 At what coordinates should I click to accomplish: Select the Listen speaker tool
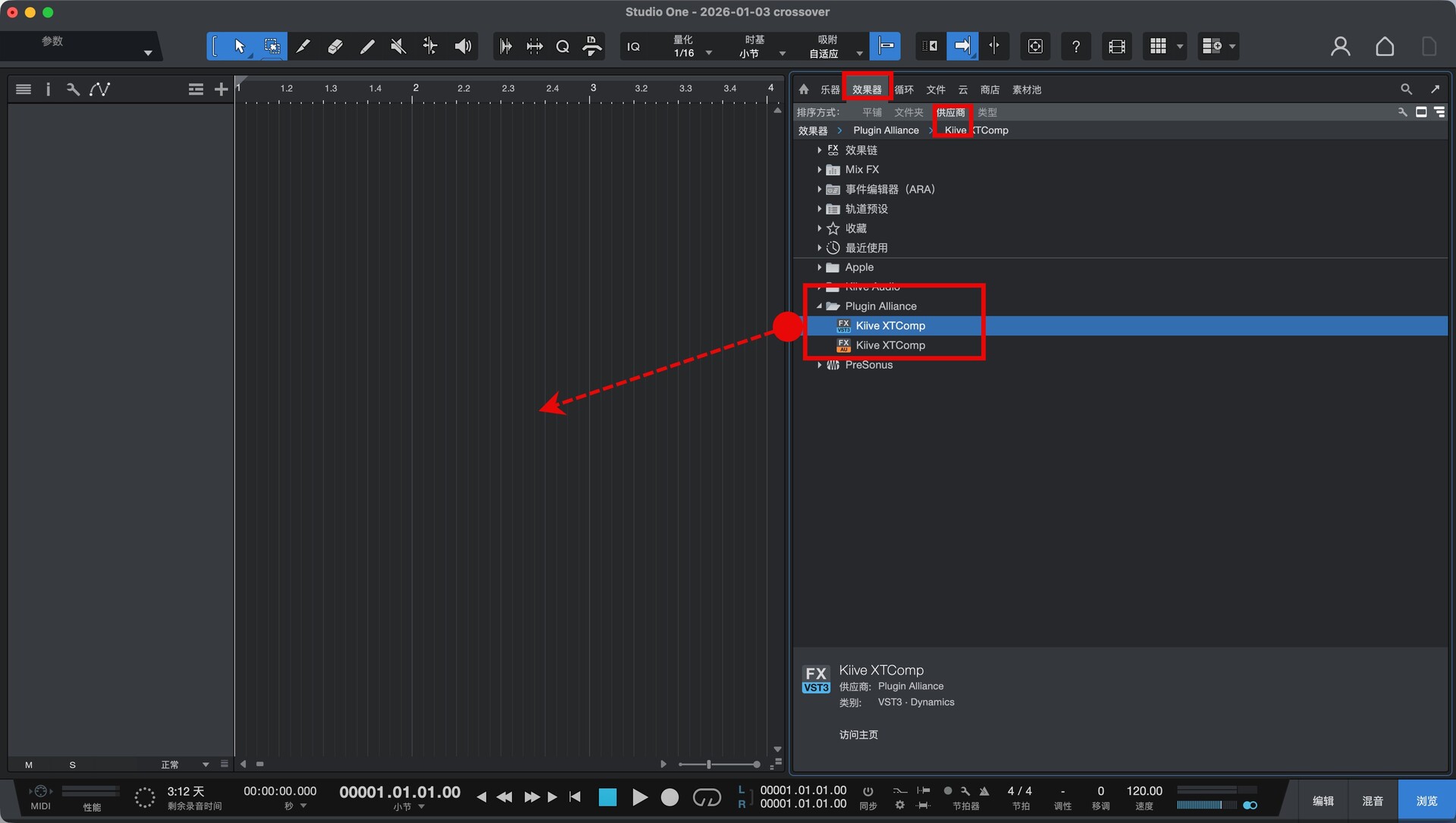(463, 46)
